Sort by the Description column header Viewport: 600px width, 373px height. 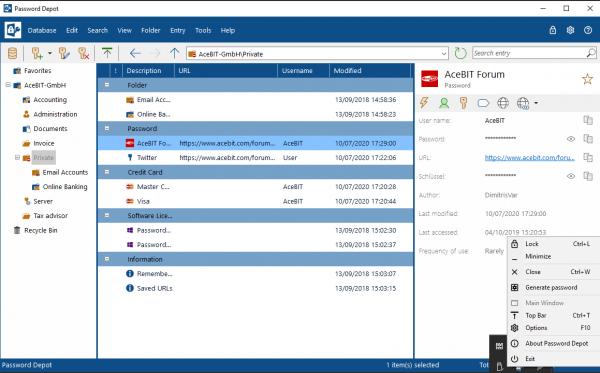148,70
